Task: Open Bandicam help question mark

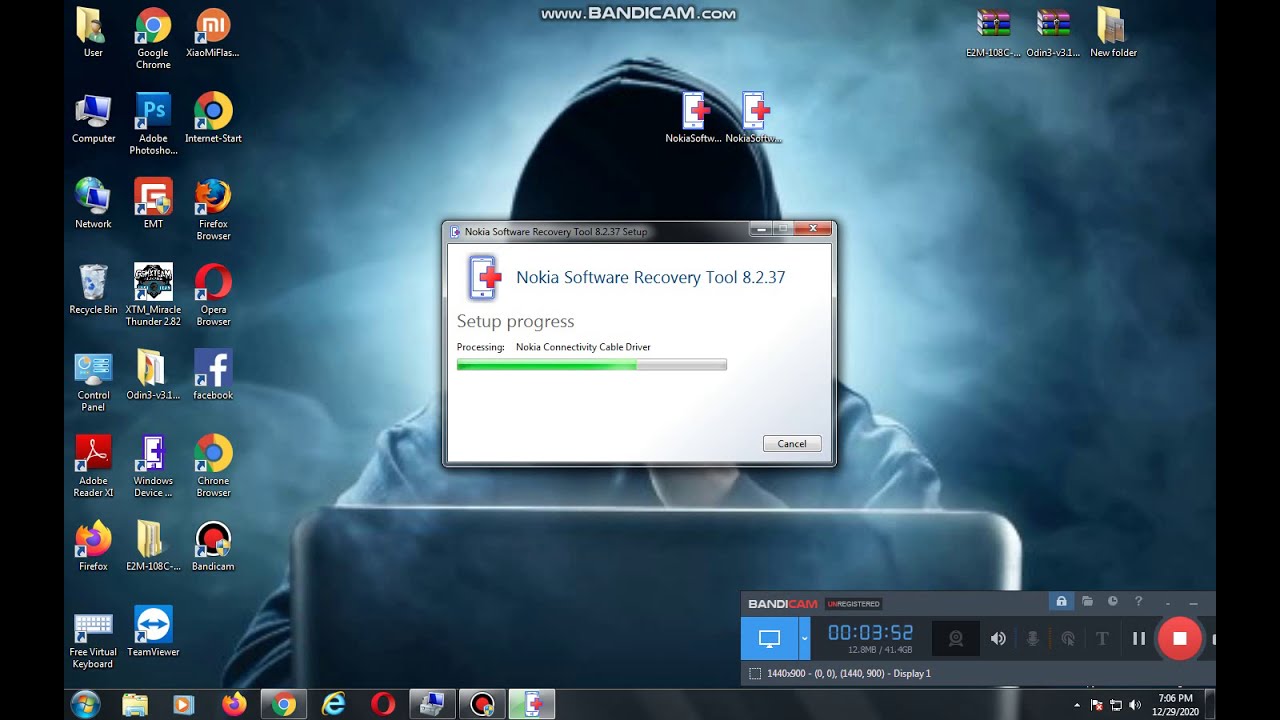Action: pos(1138,601)
